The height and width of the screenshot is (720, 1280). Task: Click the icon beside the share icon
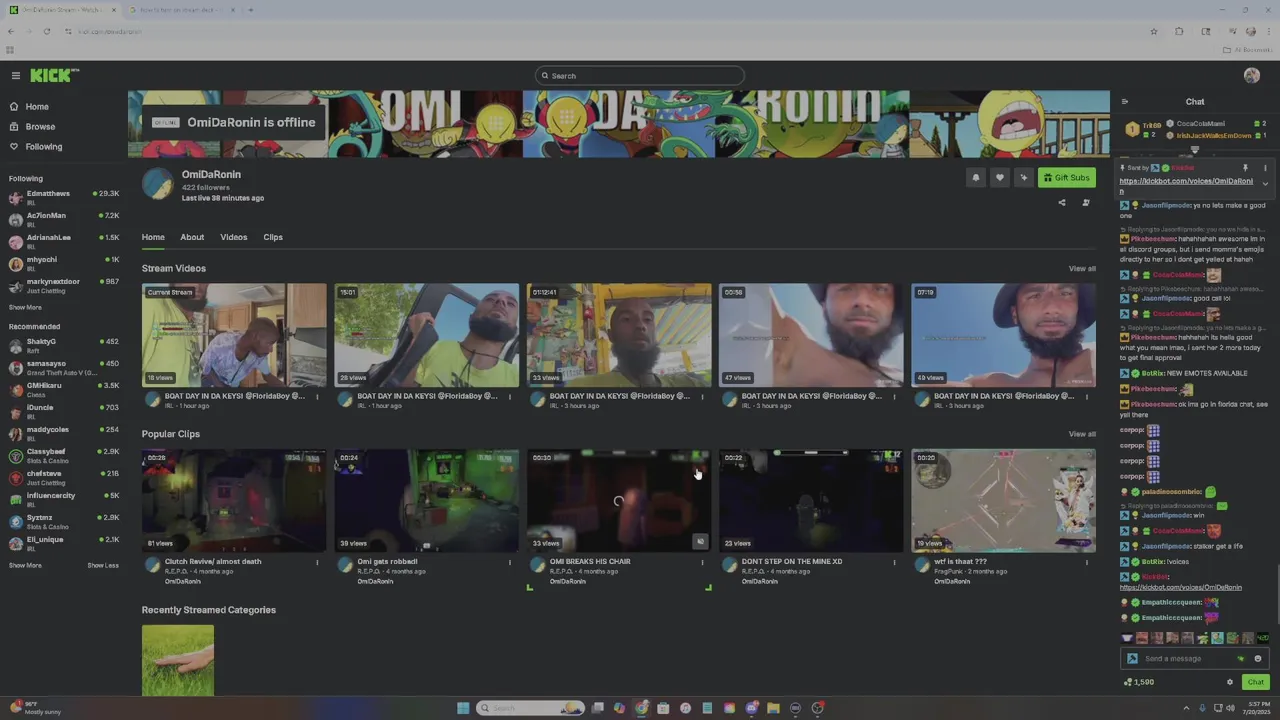1086,203
